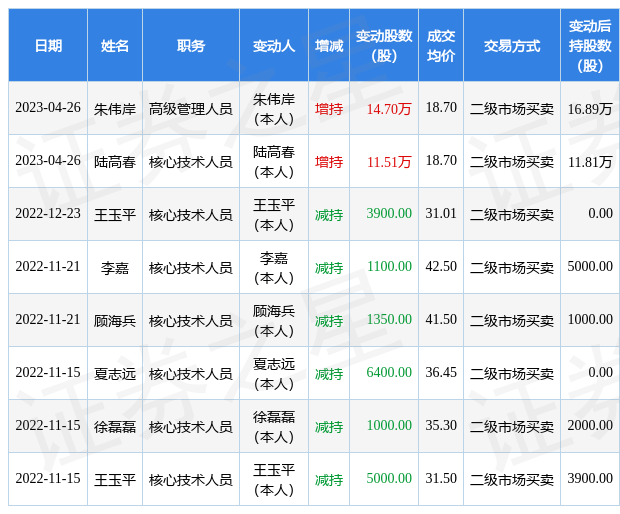
Task: Select name cell 顾海兵
Action: pos(115,321)
